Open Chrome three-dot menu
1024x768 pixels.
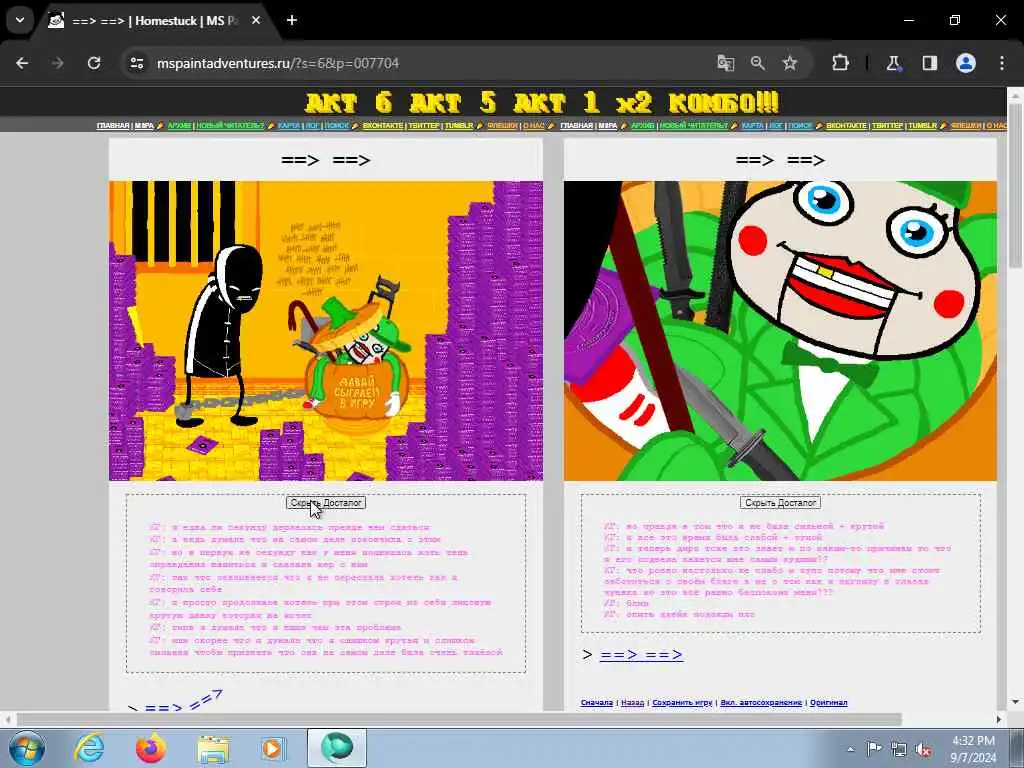click(x=1002, y=63)
